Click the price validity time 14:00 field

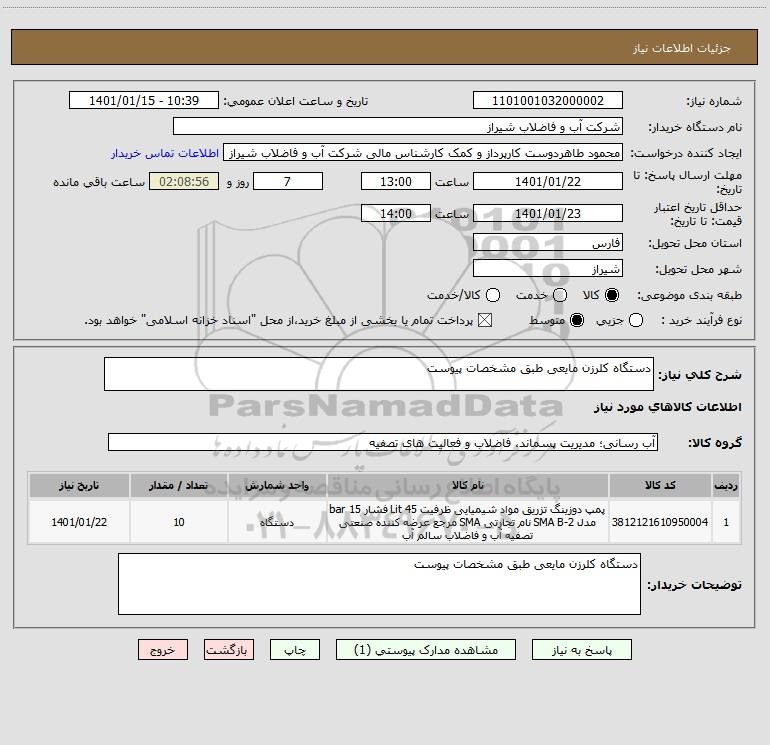coord(396,213)
